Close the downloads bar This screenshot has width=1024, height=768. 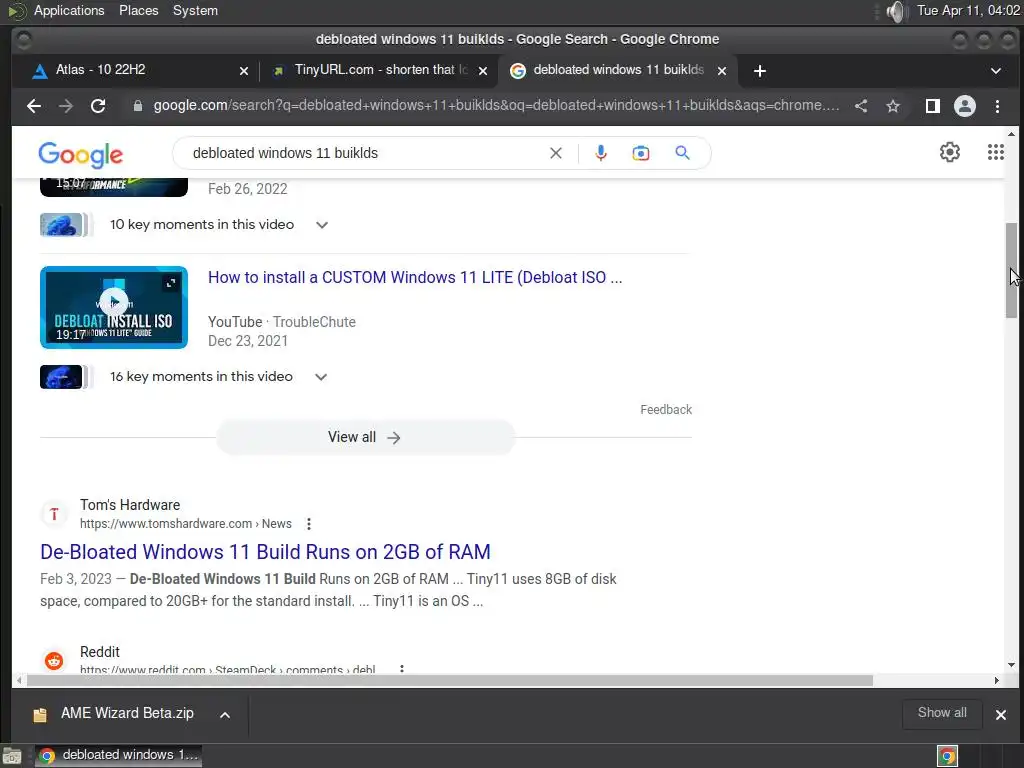click(x=1000, y=714)
